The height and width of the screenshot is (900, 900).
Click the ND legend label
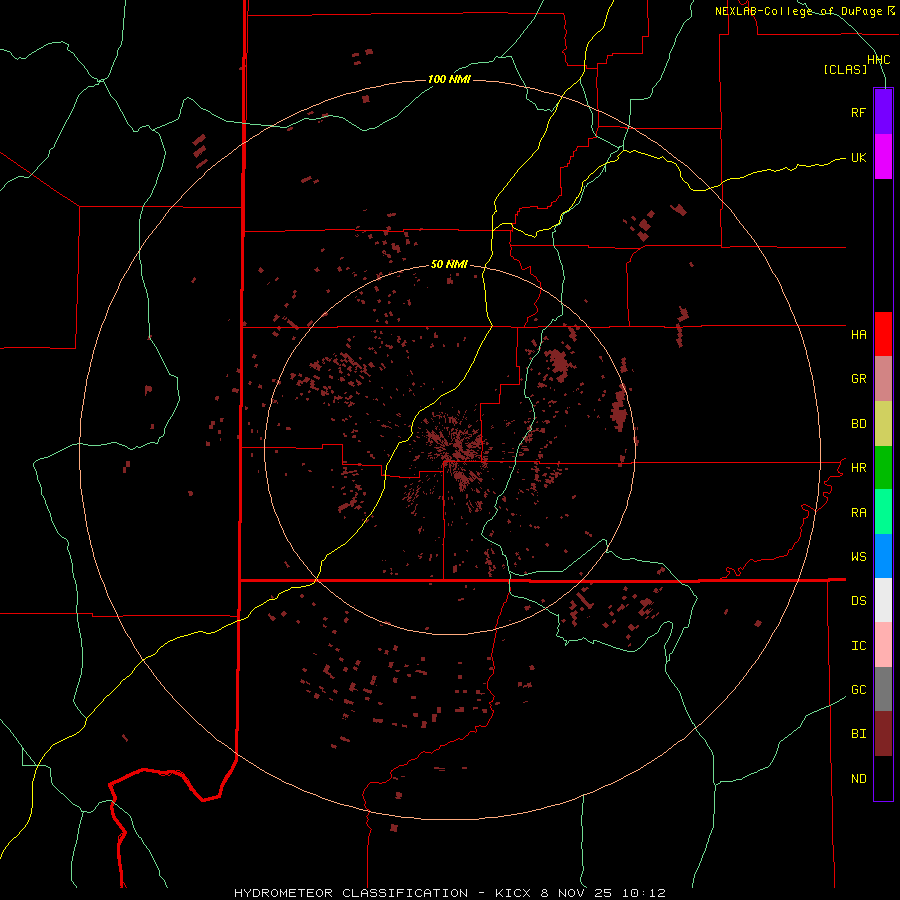[858, 779]
